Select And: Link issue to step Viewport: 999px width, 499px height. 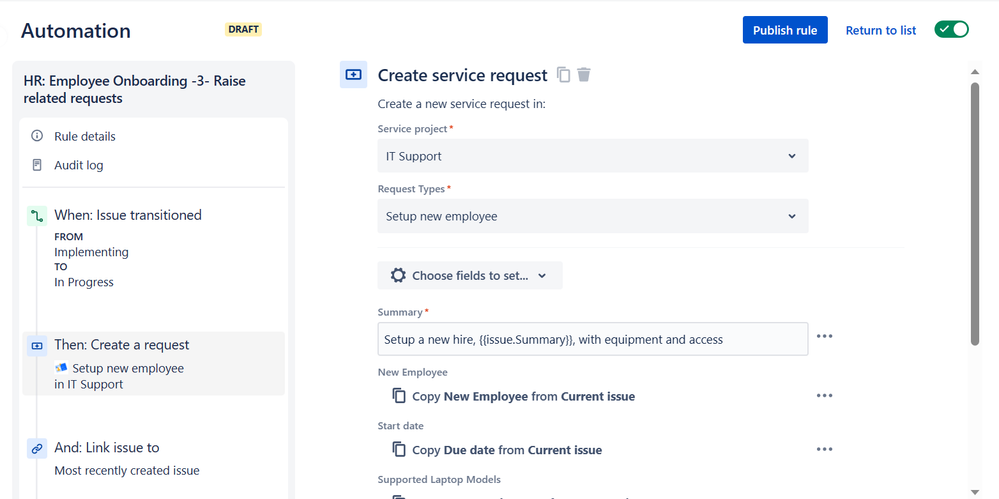106,447
